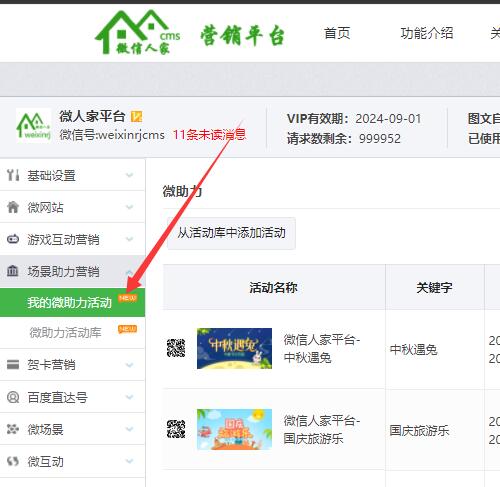Viewport: 500px width, 487px height.
Task: Click the QR code for 国庆旅游乐
Action: pyautogui.click(x=176, y=429)
